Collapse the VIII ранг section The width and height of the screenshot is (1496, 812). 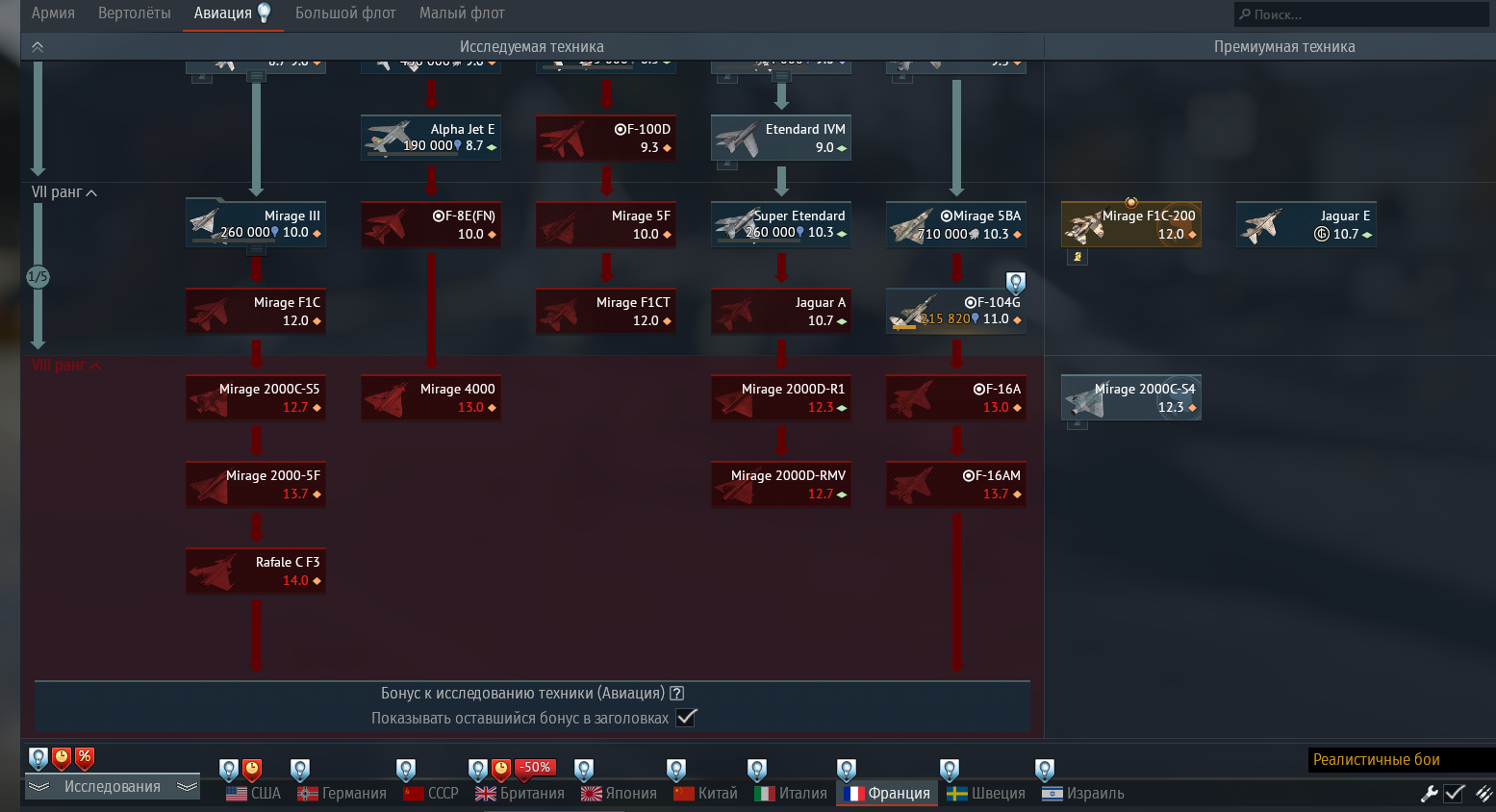click(65, 366)
